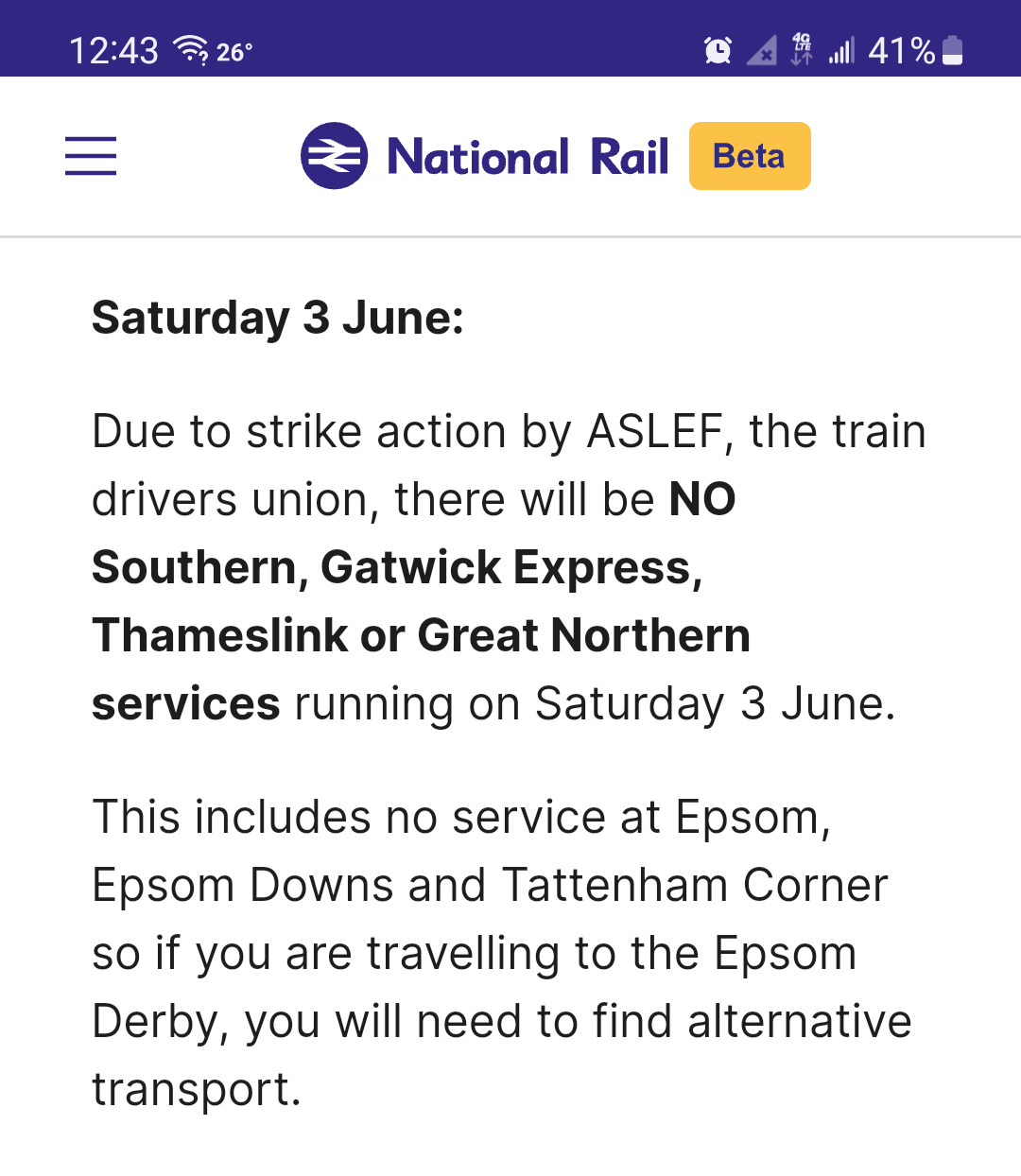Click the word ASLEF in the notice
Screen dimensions: 1021x1176
[655, 432]
